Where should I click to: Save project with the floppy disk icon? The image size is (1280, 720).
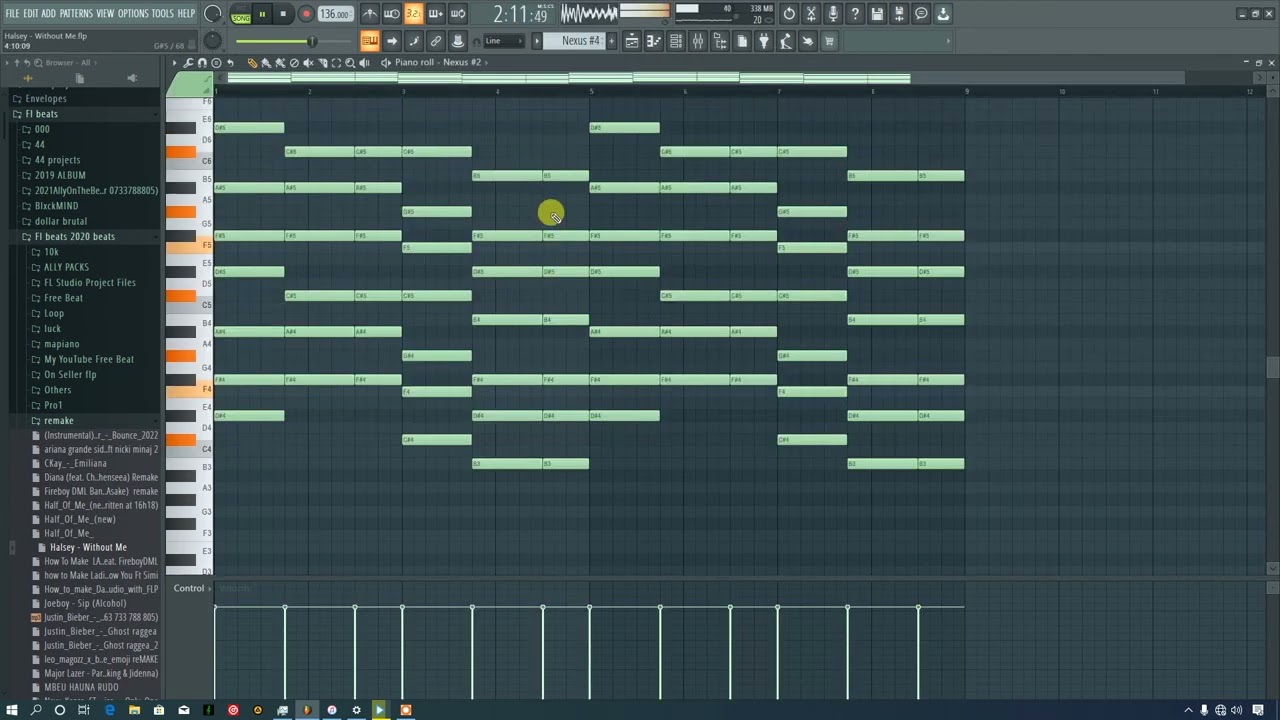pyautogui.click(x=877, y=14)
